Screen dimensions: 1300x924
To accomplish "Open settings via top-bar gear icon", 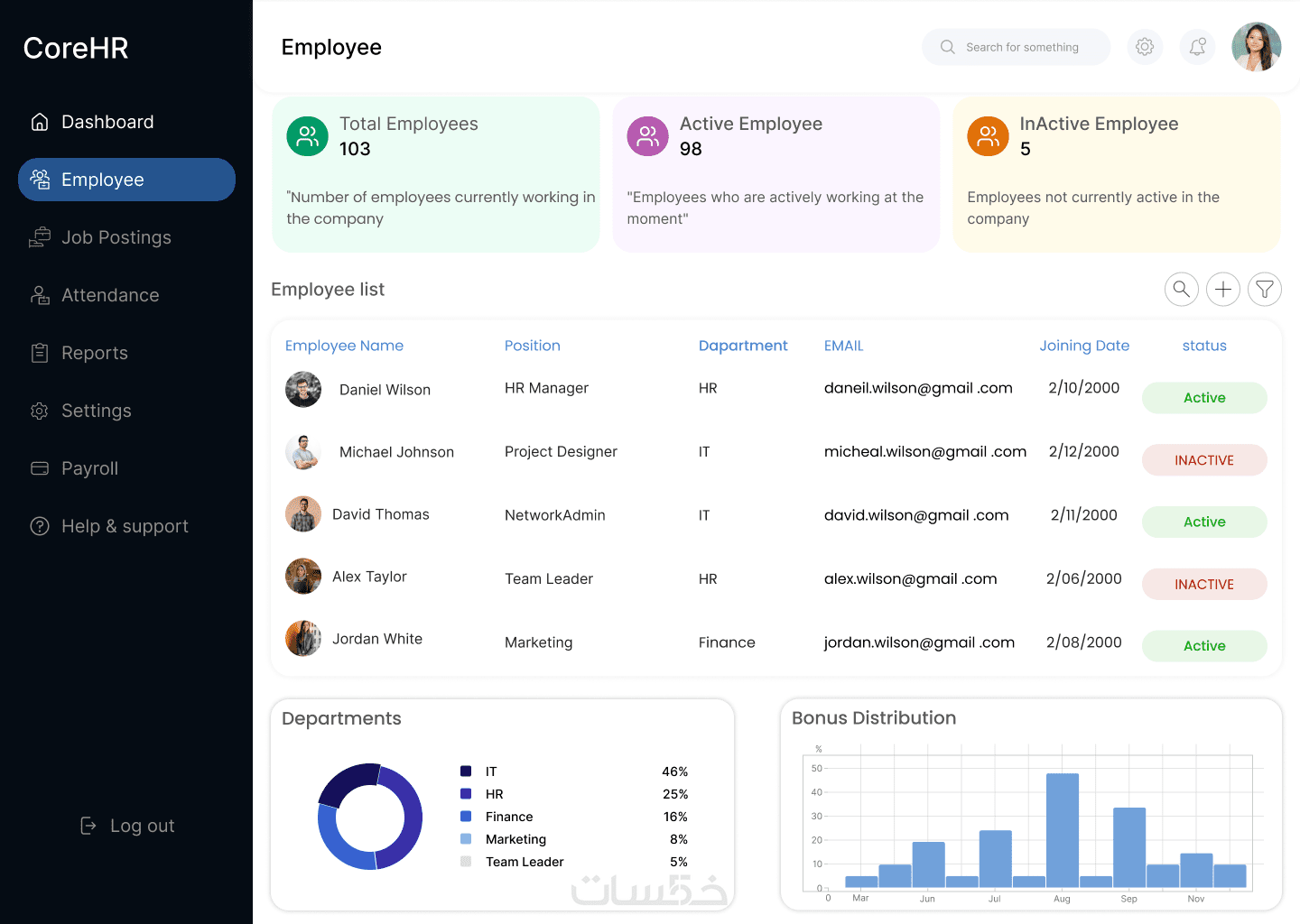I will (x=1145, y=47).
